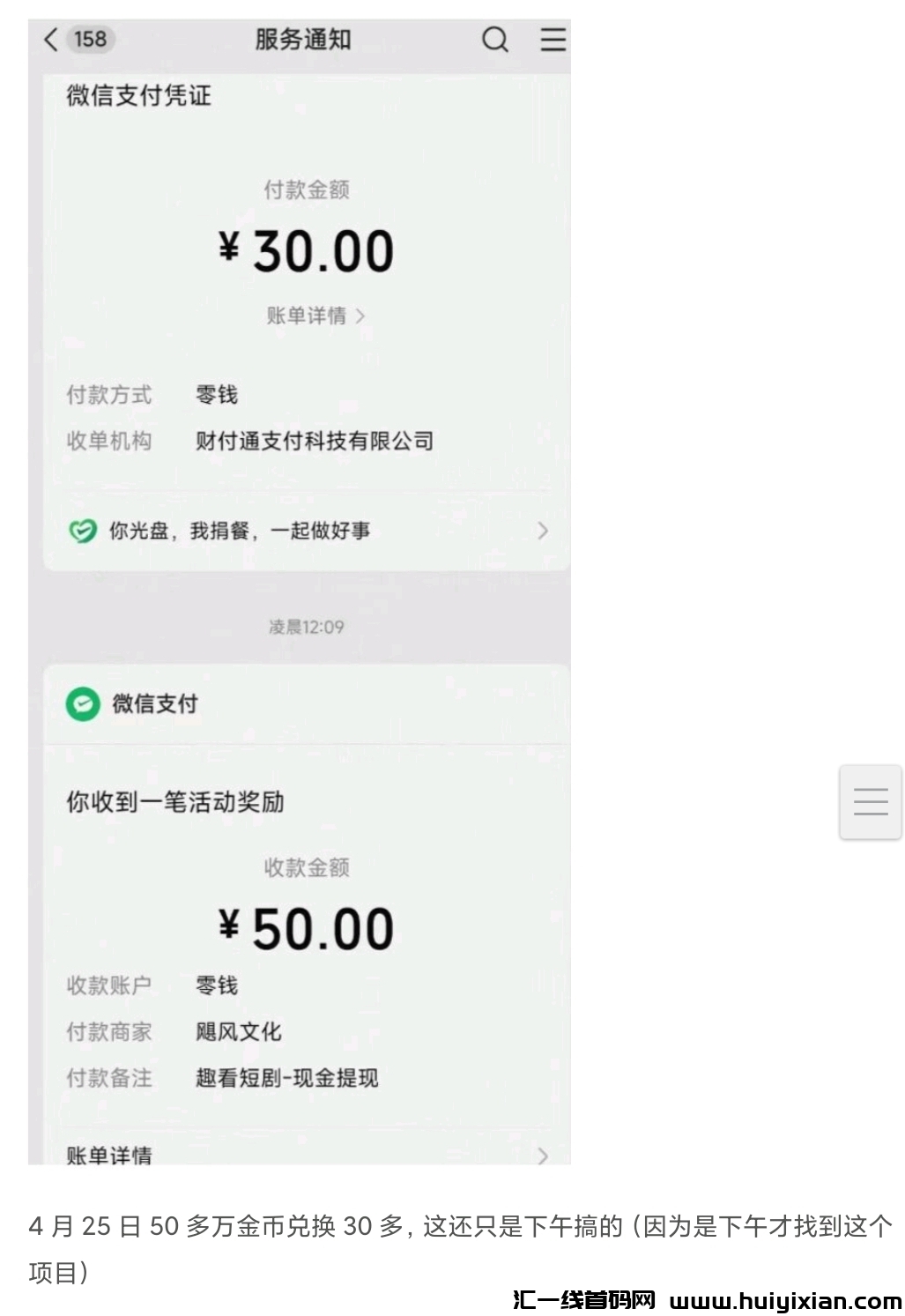This screenshot has height=1316, width=905.
Task: Click the 凌晨12:09 timestamp
Action: pos(306,628)
